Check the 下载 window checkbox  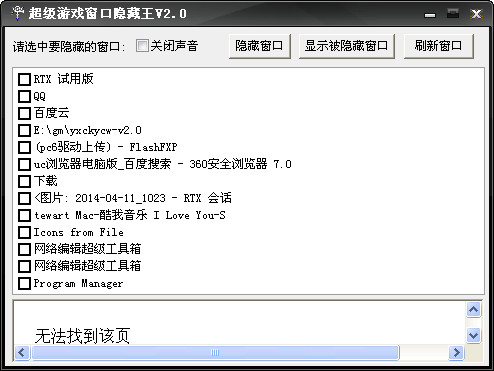[24, 181]
